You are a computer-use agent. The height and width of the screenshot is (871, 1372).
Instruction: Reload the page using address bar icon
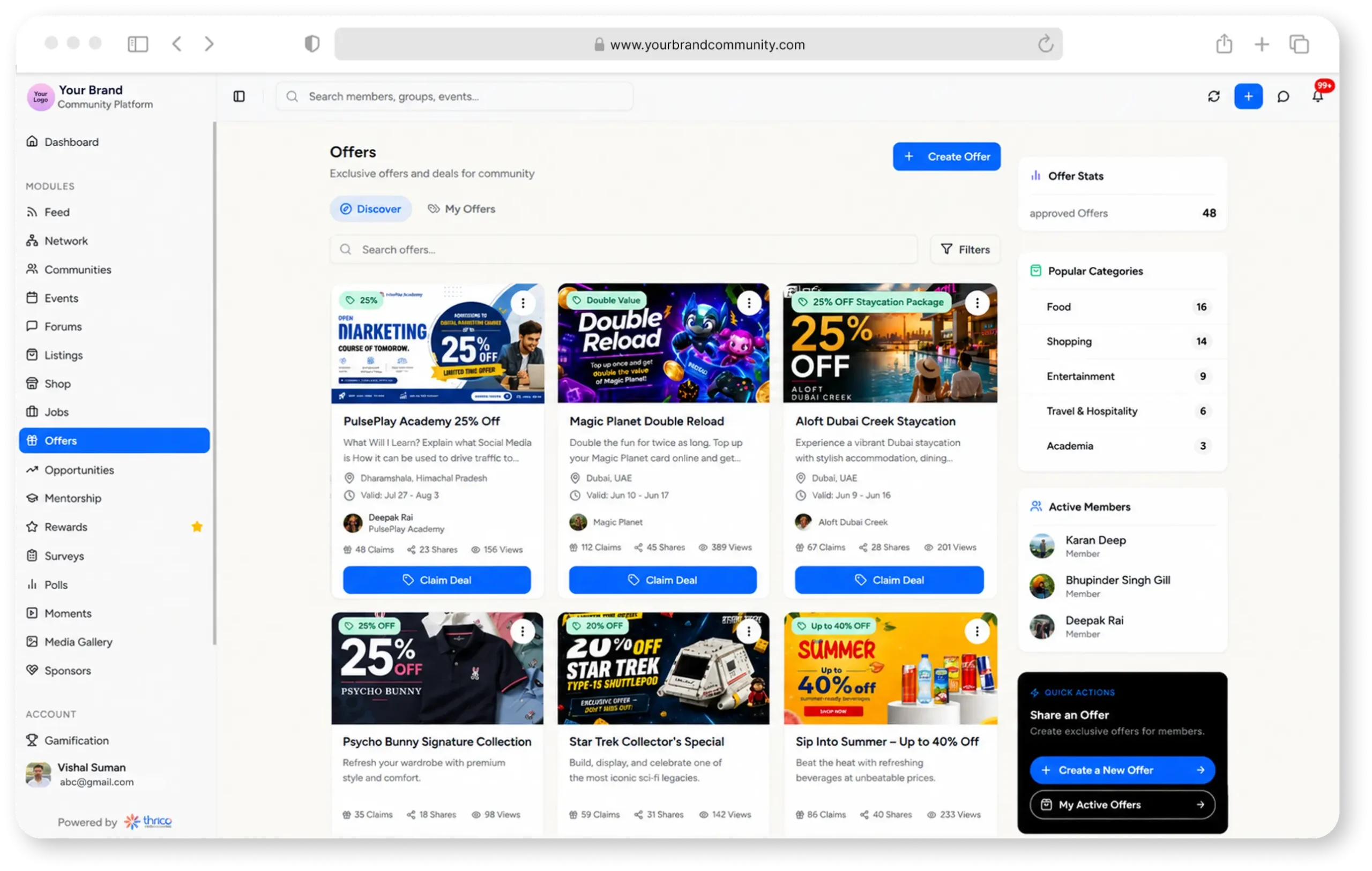coord(1045,44)
